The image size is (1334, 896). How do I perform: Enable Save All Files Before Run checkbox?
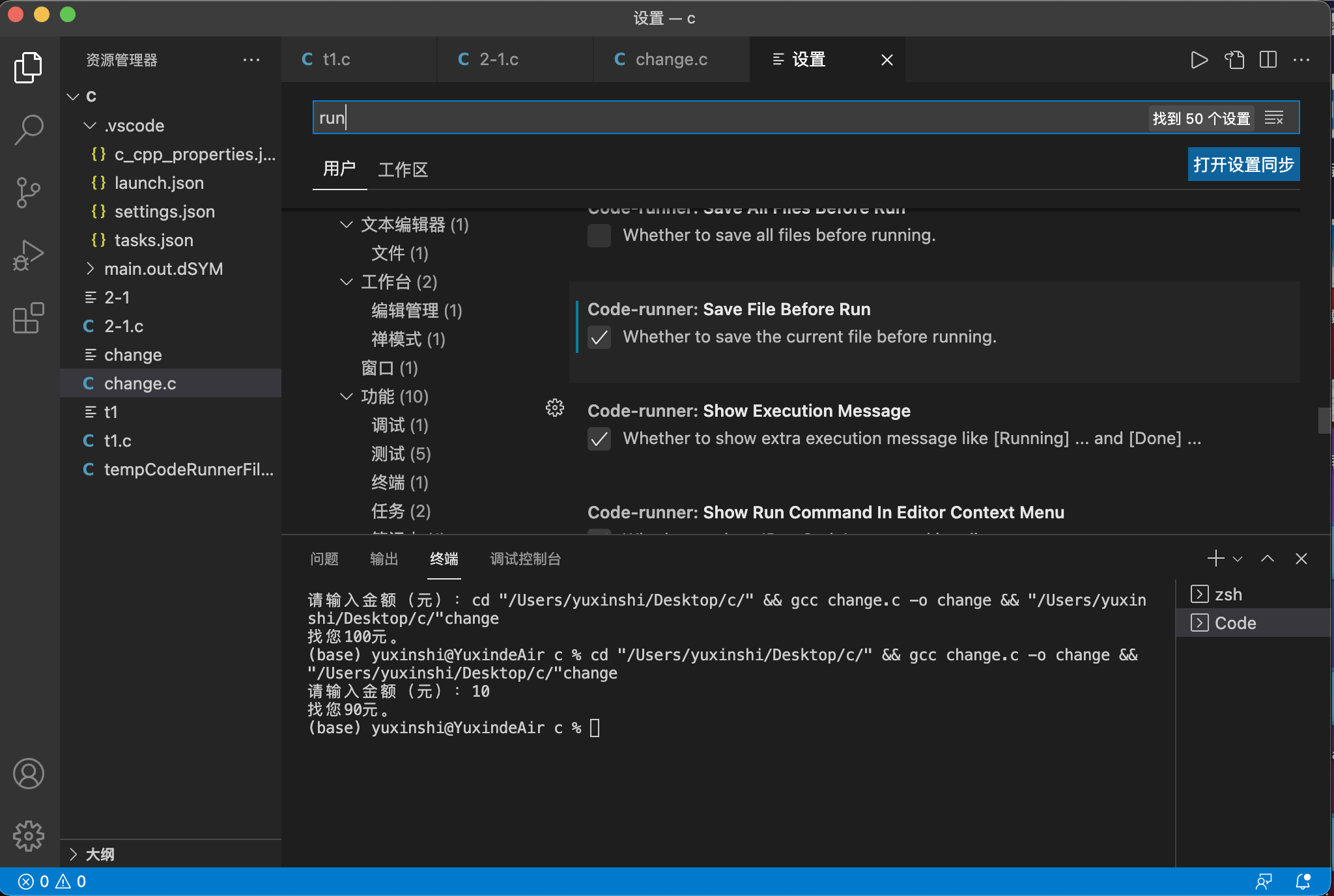599,236
